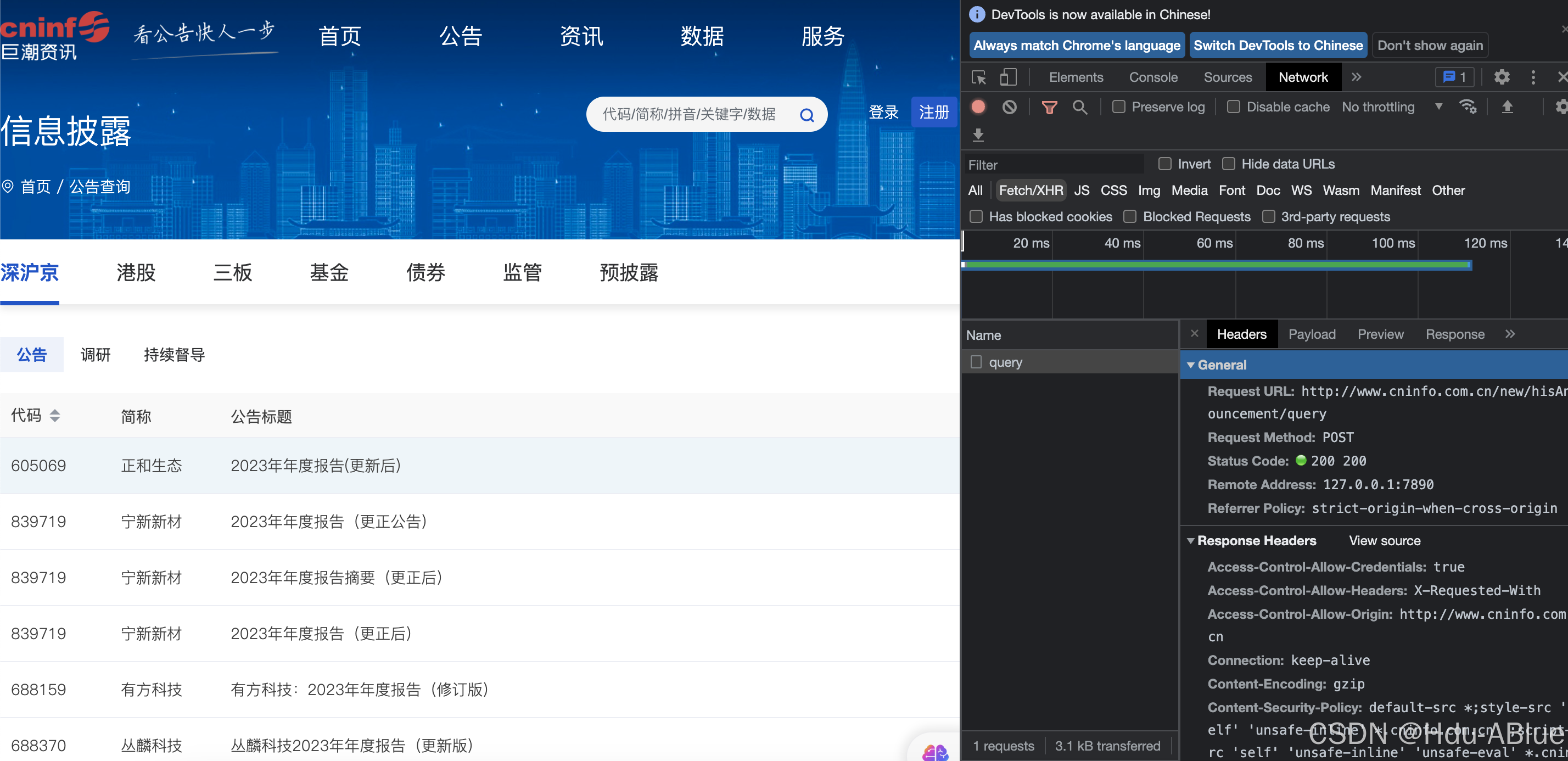Click the filter funnel icon
Viewport: 1568px width, 761px height.
[x=1048, y=107]
